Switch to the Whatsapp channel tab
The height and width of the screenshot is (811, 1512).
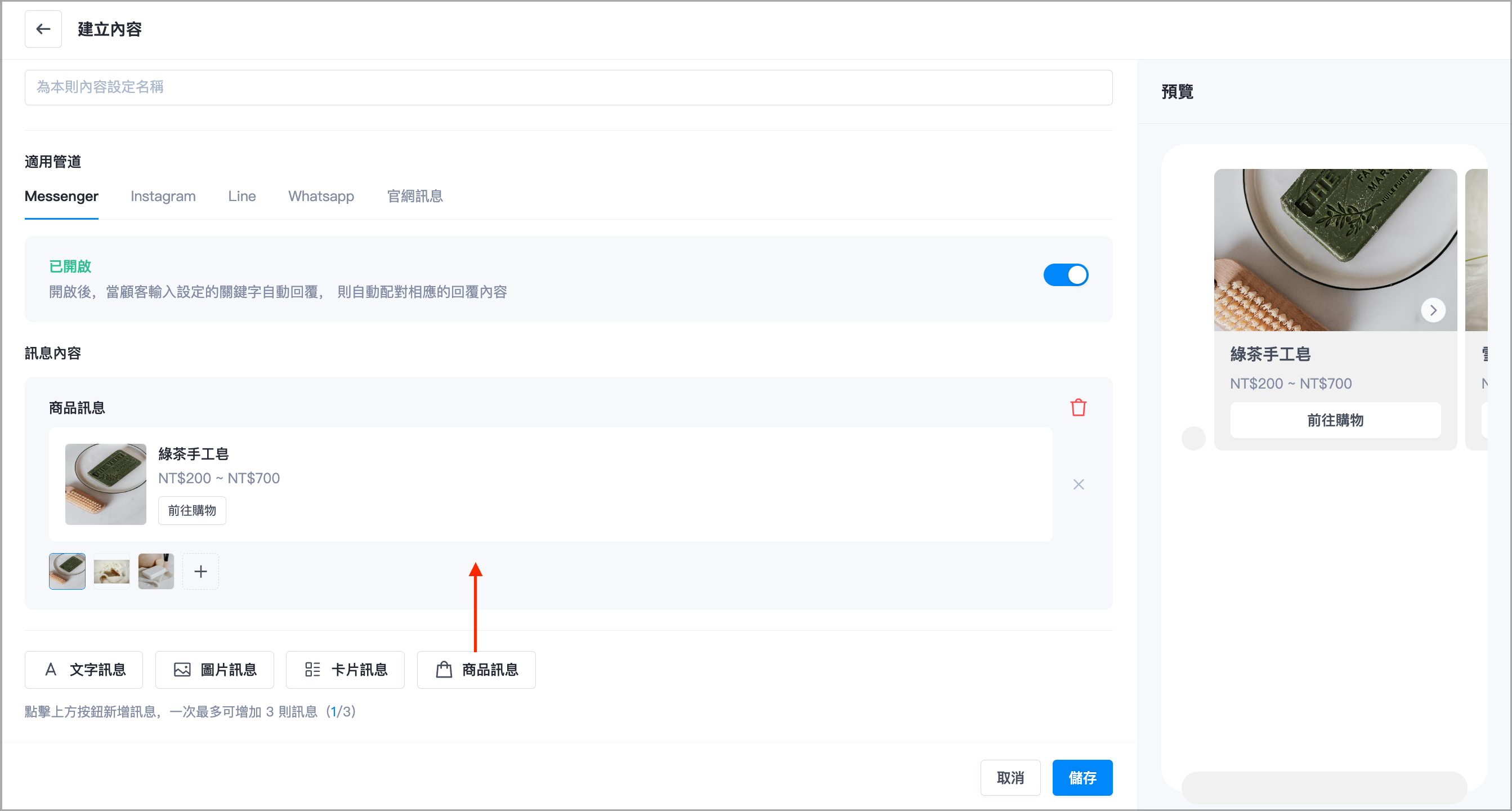tap(321, 196)
